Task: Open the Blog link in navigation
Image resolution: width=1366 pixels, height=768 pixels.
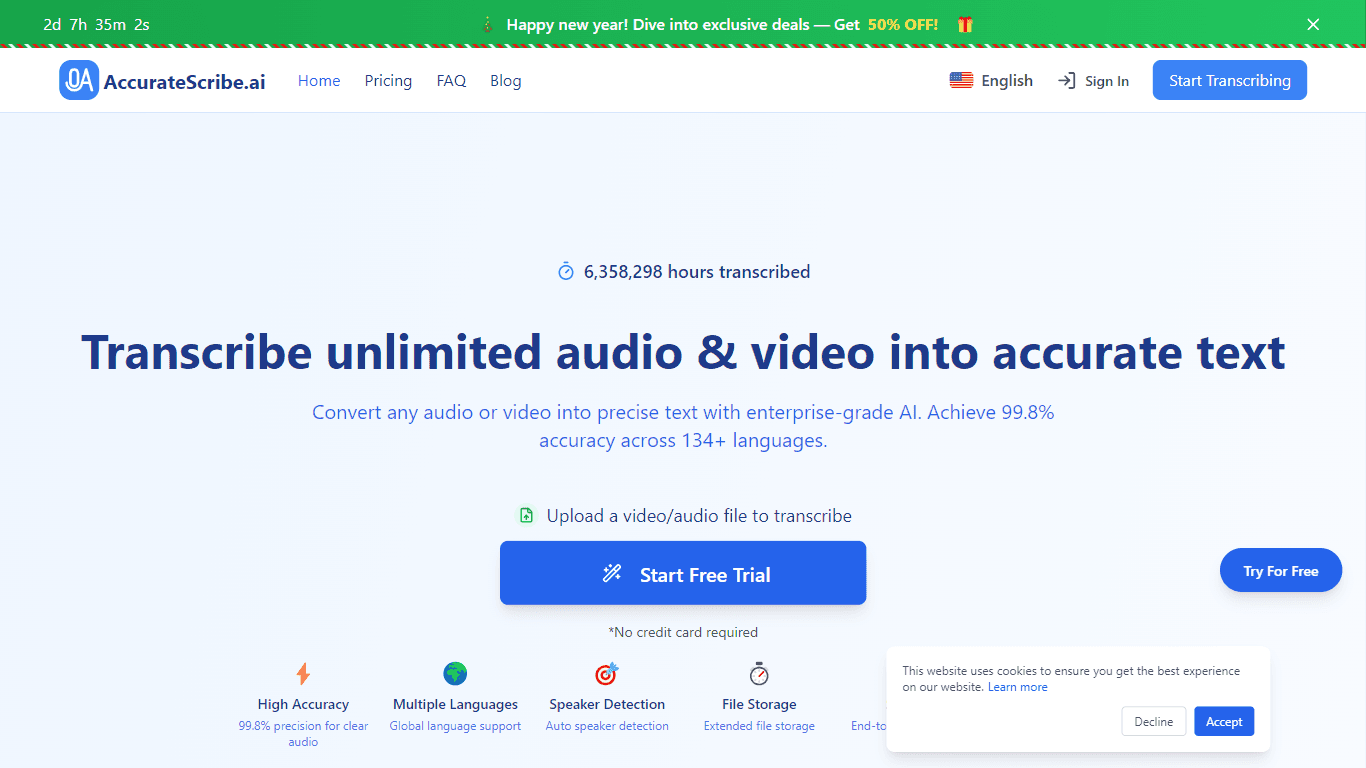Action: click(x=506, y=80)
